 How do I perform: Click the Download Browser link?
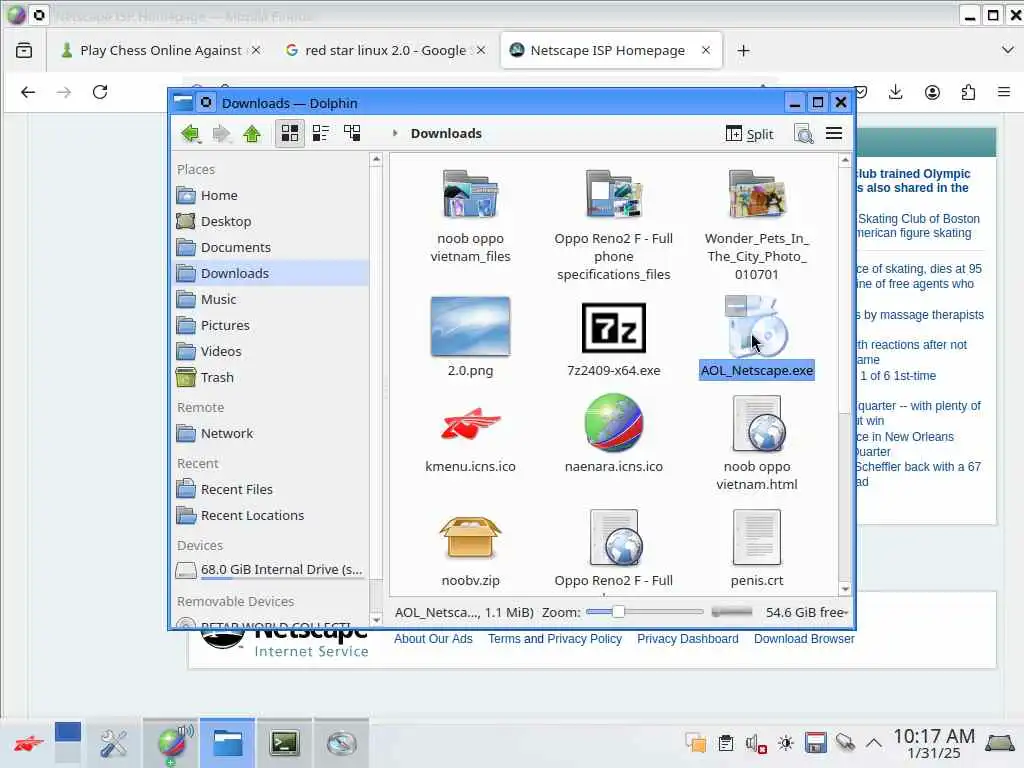pos(804,639)
